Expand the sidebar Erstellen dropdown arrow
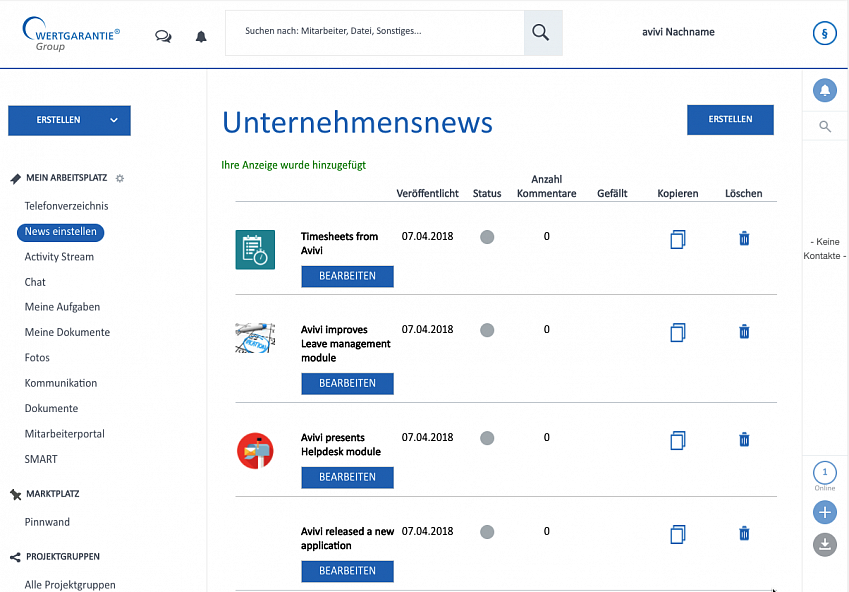The width and height of the screenshot is (849, 592). point(114,120)
